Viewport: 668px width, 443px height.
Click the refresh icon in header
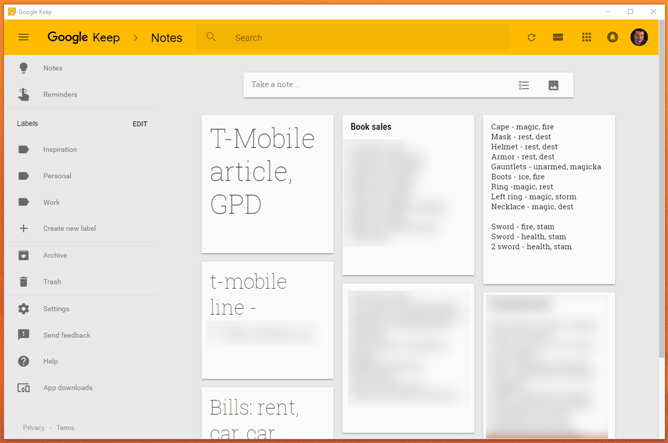click(x=531, y=38)
